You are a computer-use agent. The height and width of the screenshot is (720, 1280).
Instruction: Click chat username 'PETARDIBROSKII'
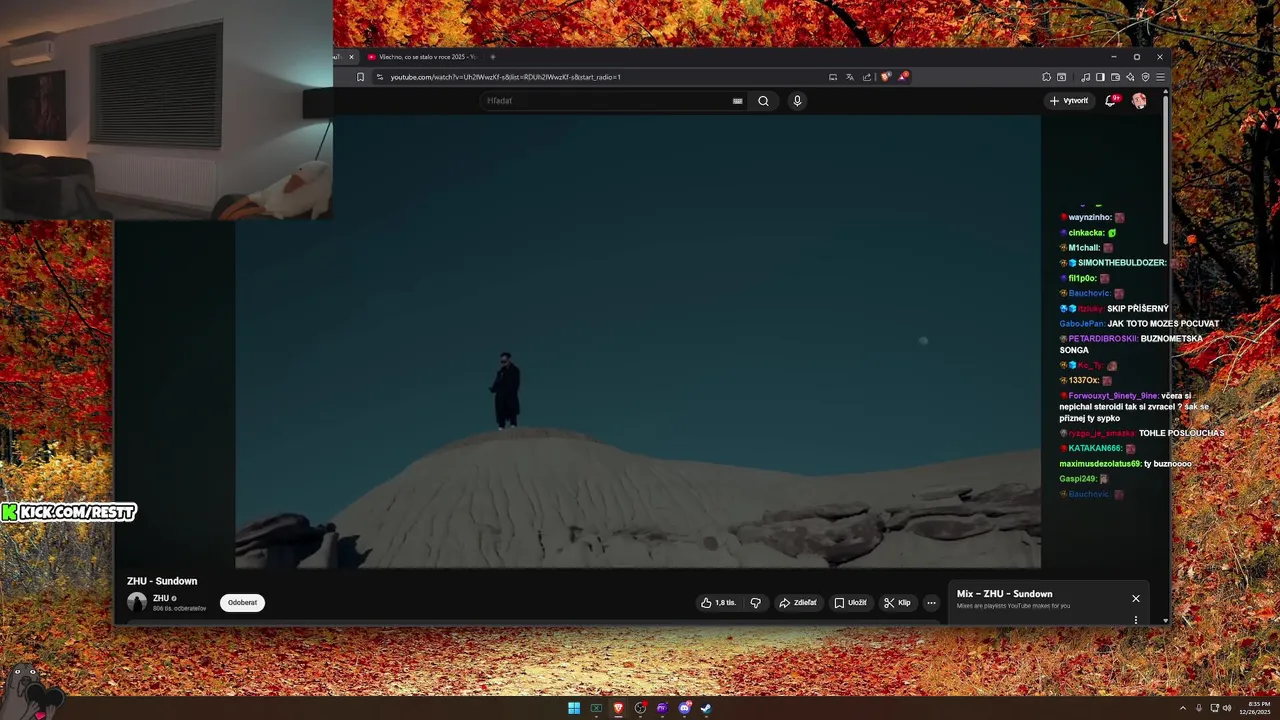tap(1103, 339)
